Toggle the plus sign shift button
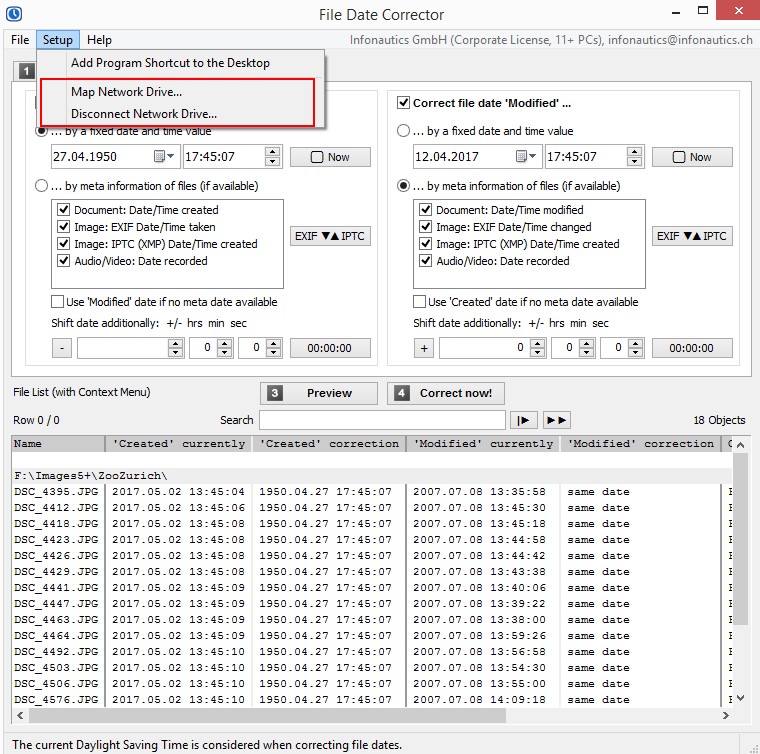 click(x=424, y=348)
